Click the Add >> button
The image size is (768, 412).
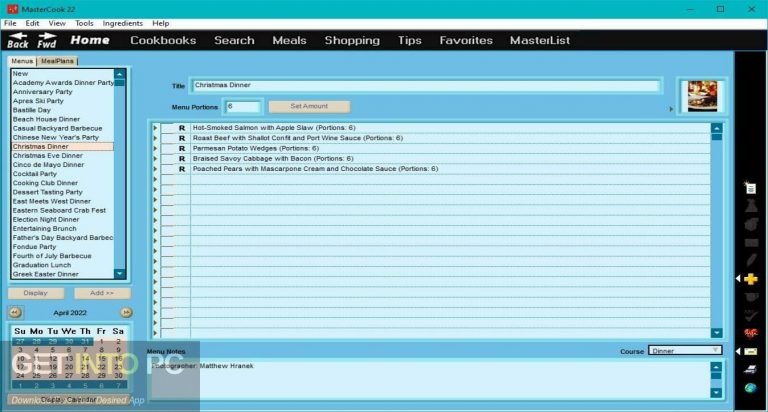coord(102,293)
